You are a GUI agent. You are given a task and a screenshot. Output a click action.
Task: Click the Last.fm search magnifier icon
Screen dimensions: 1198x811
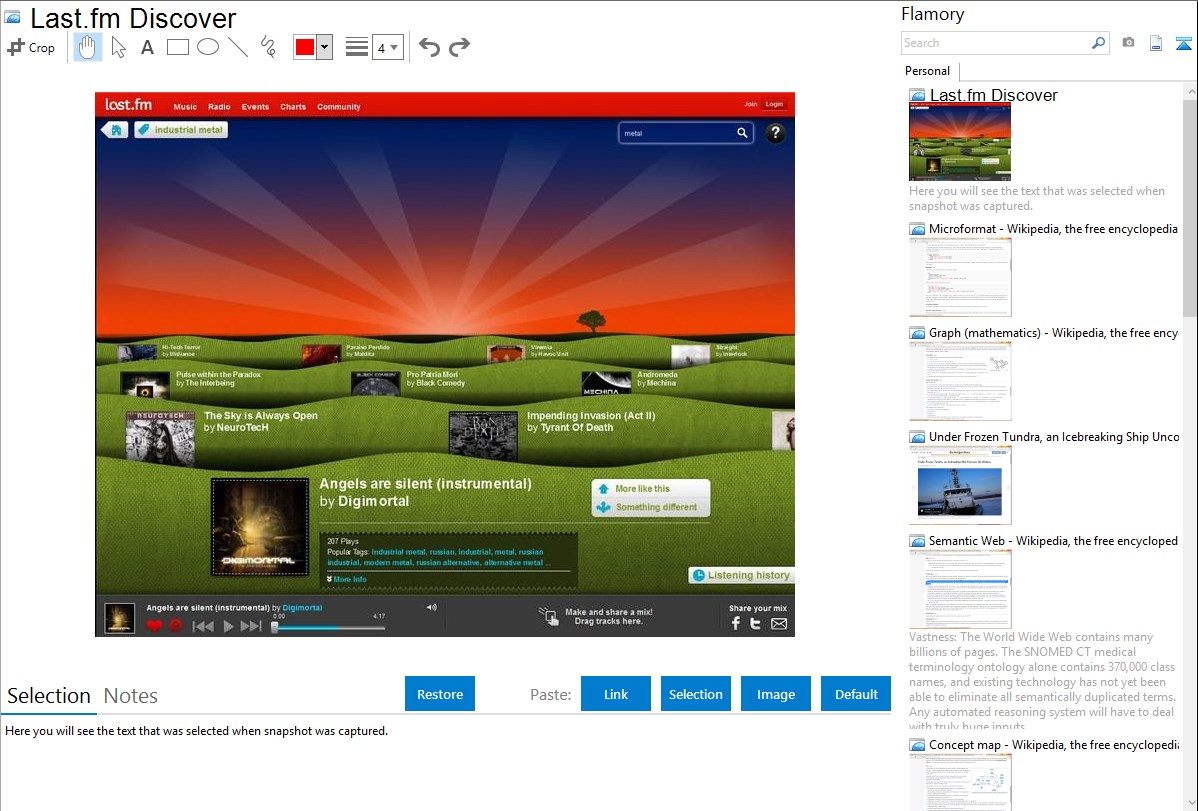(x=742, y=133)
